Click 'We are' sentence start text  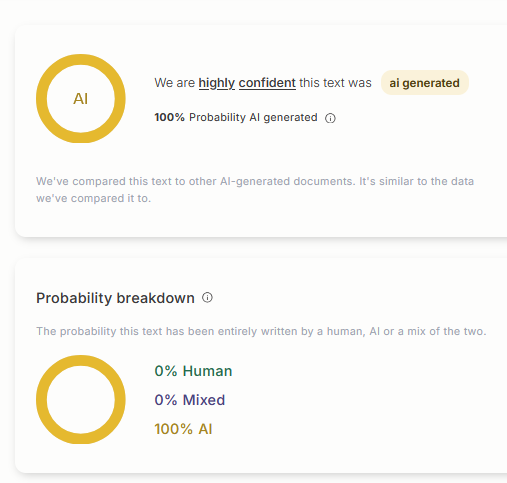[x=175, y=83]
